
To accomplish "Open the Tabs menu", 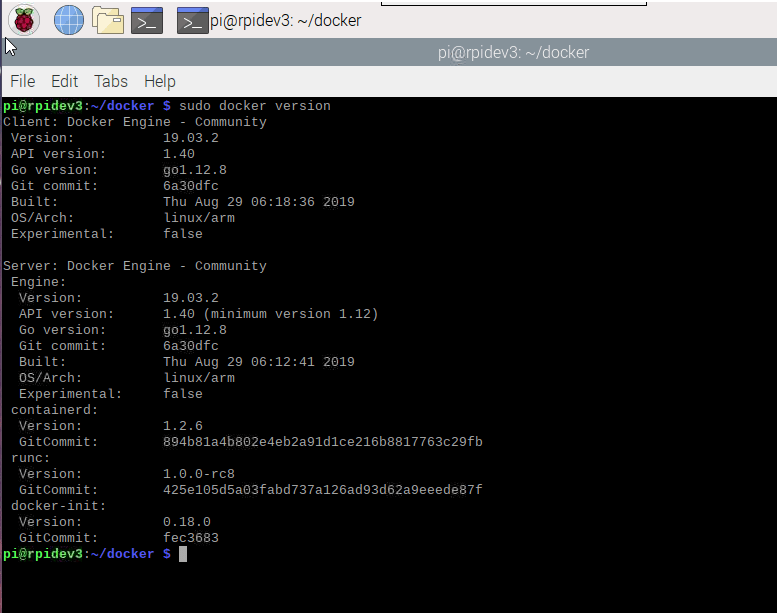I will [x=111, y=81].
